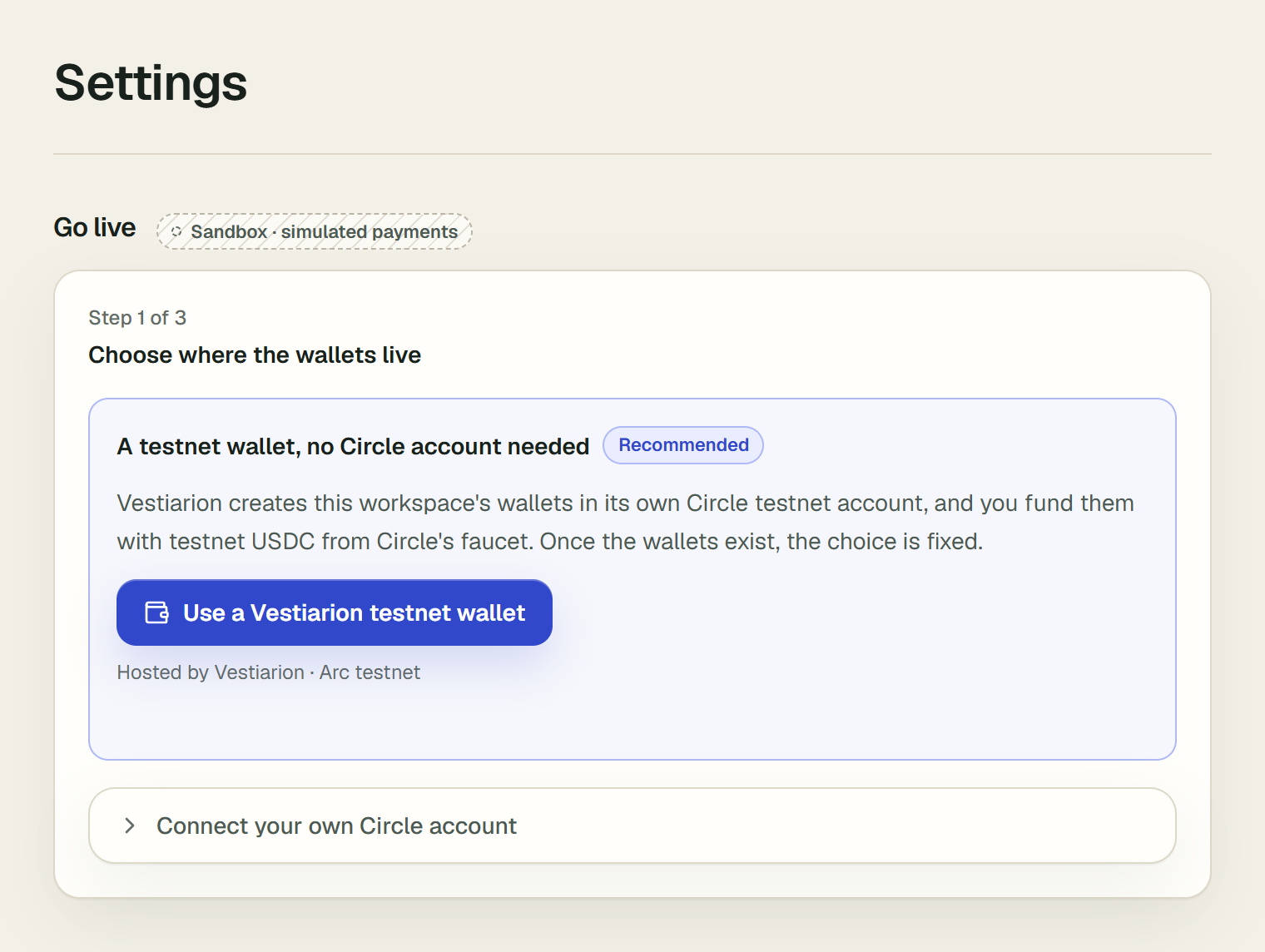Expand Connect your own Circle account chevron

coord(130,826)
